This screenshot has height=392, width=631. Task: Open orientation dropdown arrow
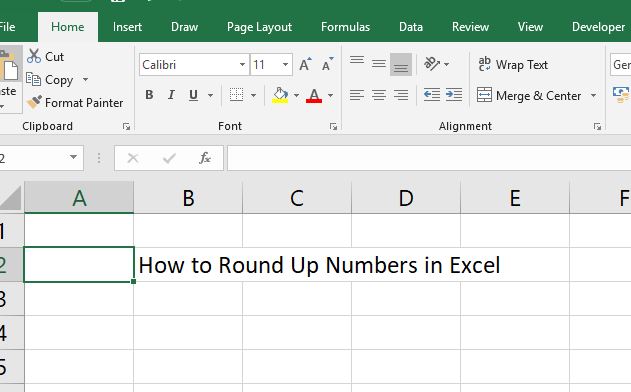point(446,64)
